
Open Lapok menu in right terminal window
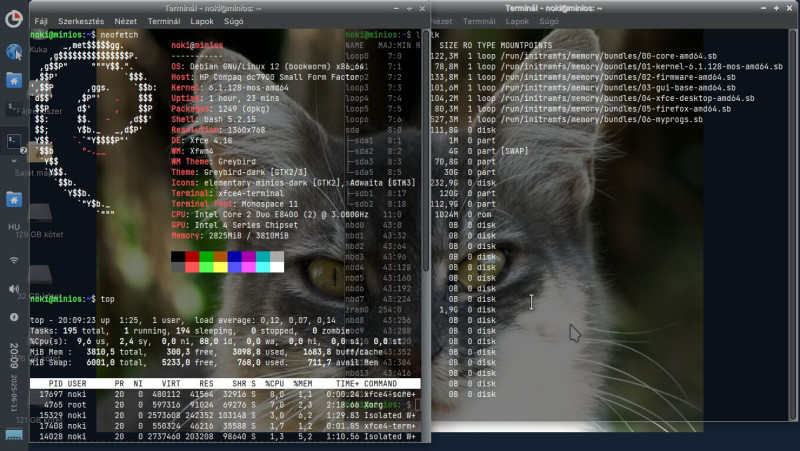click(x=517, y=21)
